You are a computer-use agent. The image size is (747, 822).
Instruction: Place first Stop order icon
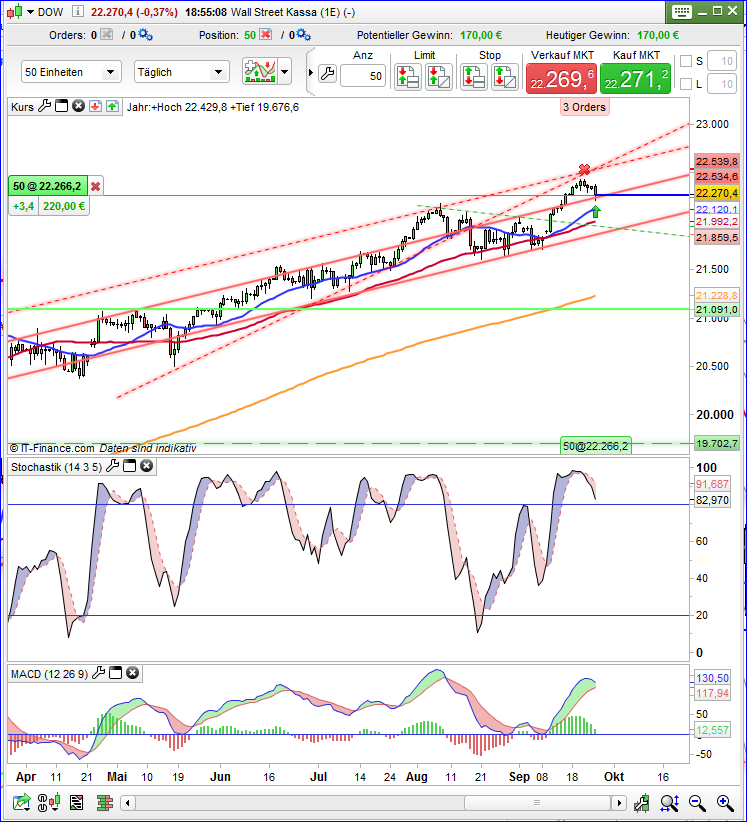point(474,77)
